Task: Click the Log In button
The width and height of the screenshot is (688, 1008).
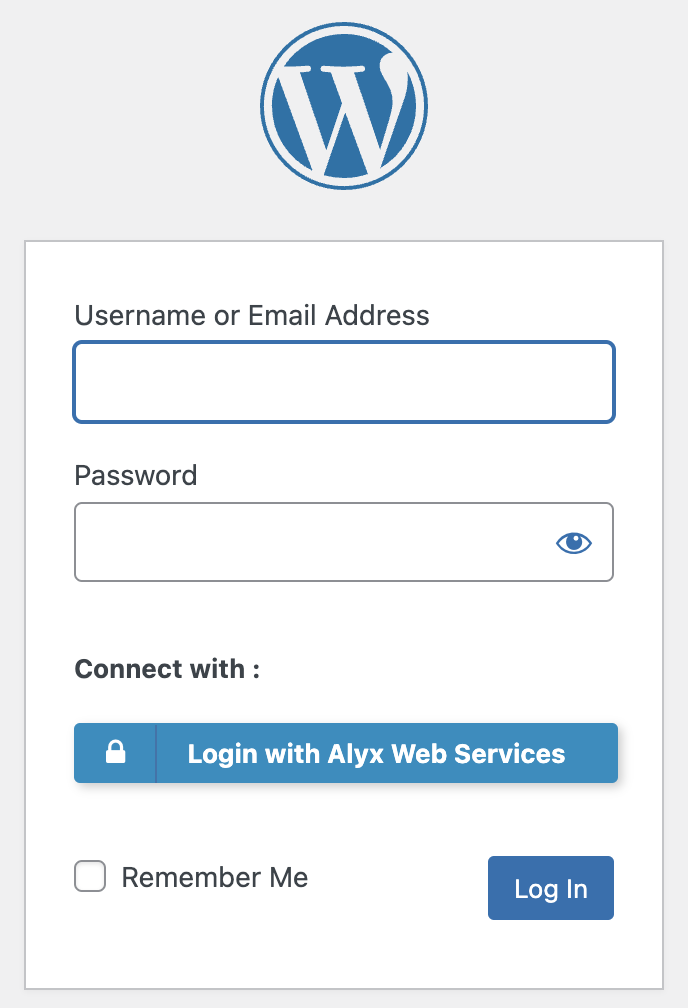Action: point(550,888)
